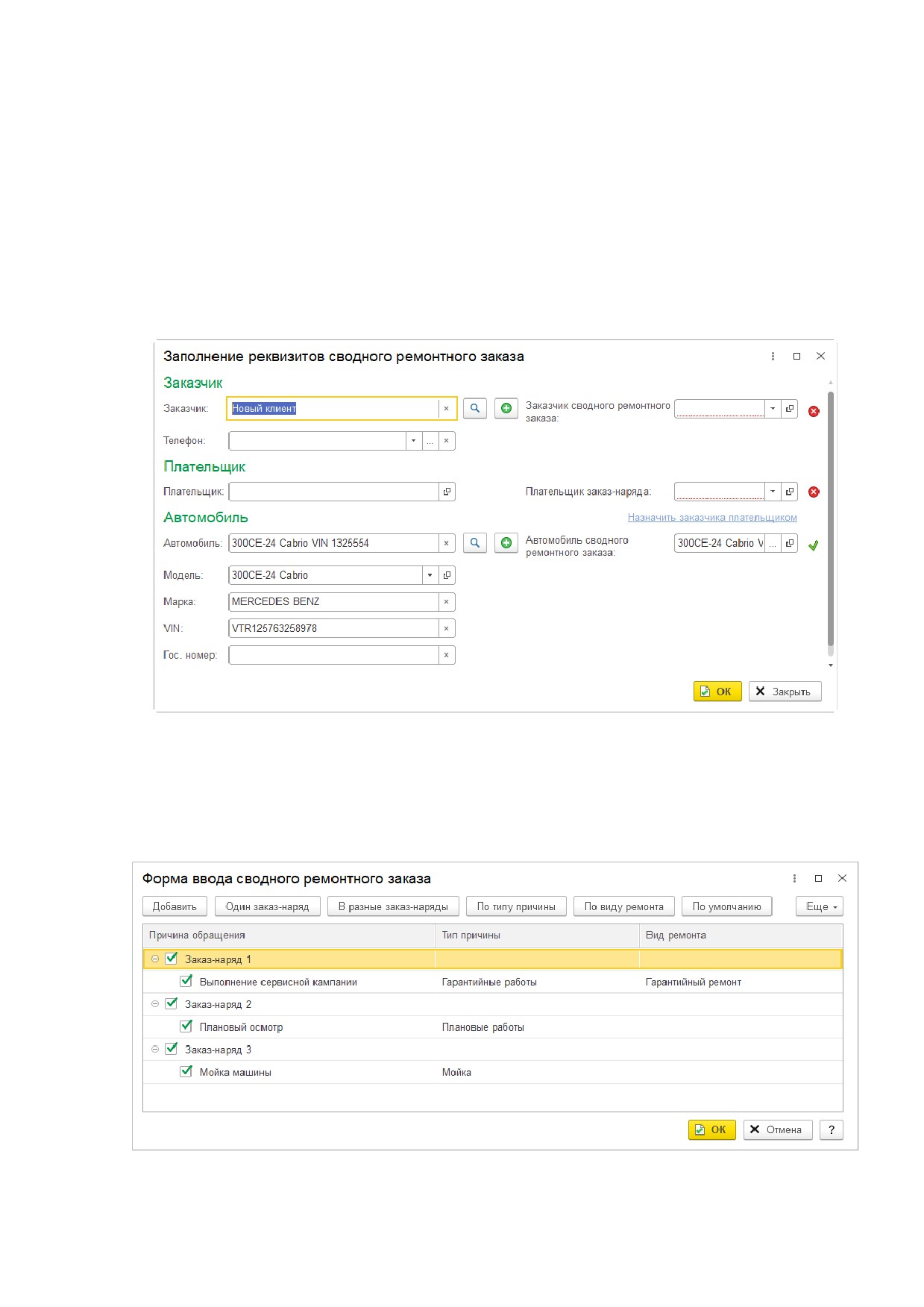Collapse Заказ-наряд 3 group
Viewport: 924px width, 1307px height.
pos(155,1049)
